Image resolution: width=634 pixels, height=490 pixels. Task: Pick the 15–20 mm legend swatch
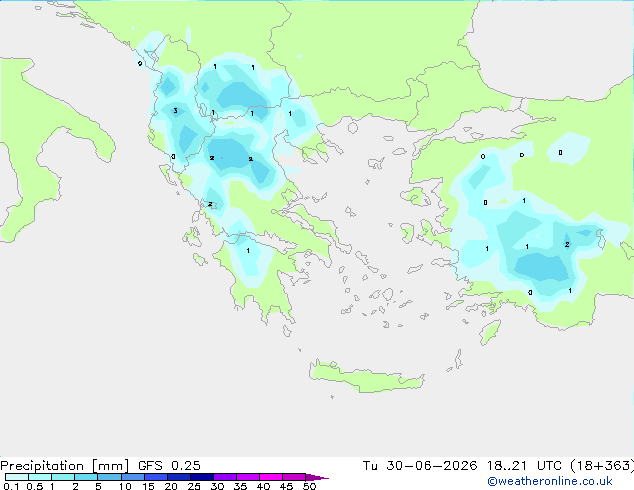pos(156,477)
